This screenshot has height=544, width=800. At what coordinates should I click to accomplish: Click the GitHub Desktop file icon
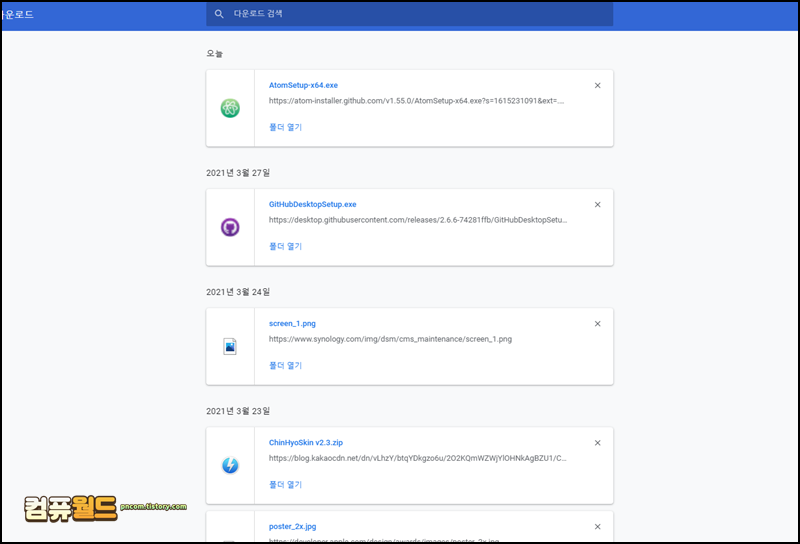[230, 227]
